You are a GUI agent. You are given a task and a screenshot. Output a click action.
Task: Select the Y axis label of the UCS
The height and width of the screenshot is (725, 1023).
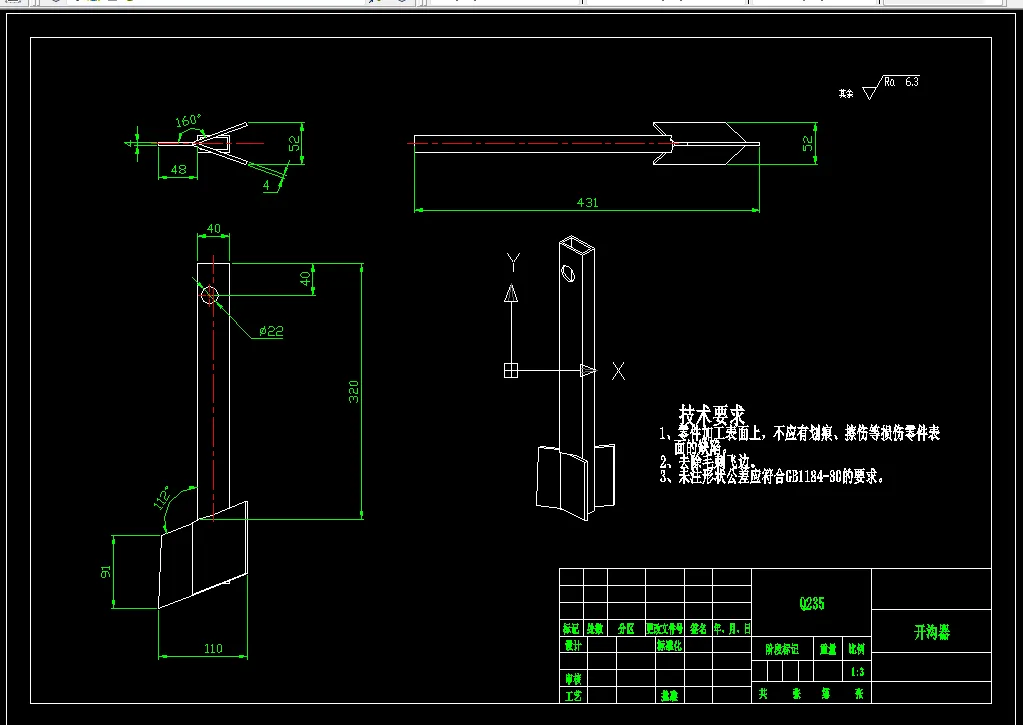click(513, 263)
